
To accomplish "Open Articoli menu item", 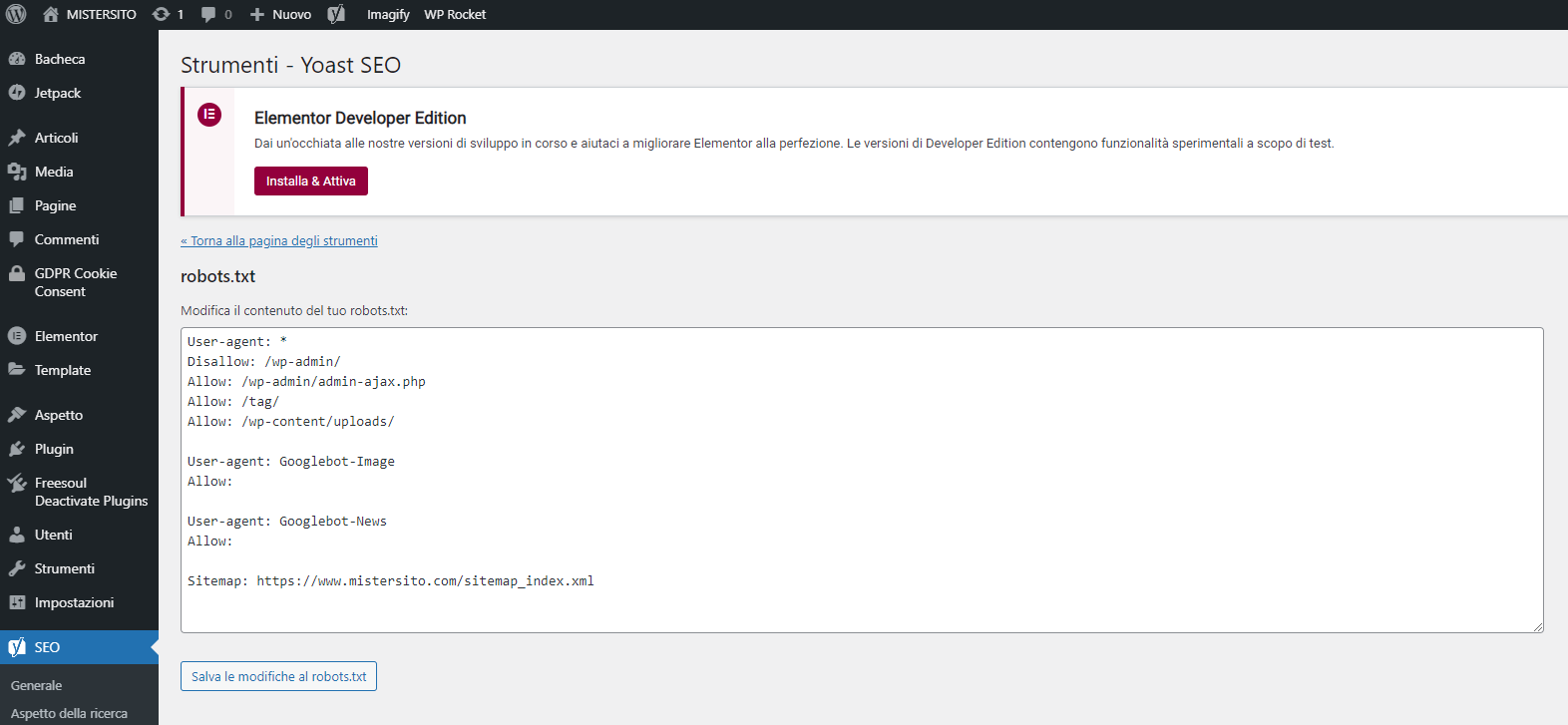I will pyautogui.click(x=56, y=138).
